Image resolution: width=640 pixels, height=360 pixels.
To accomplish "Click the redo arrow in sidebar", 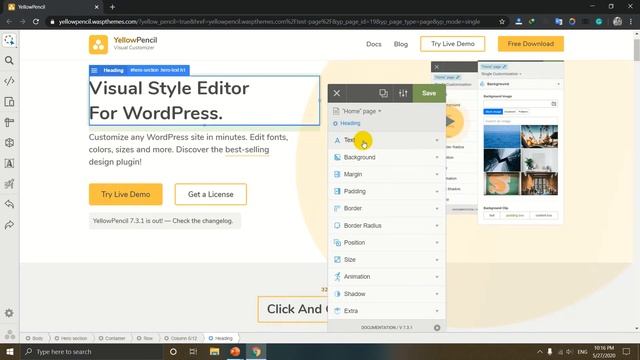I will [x=9, y=225].
